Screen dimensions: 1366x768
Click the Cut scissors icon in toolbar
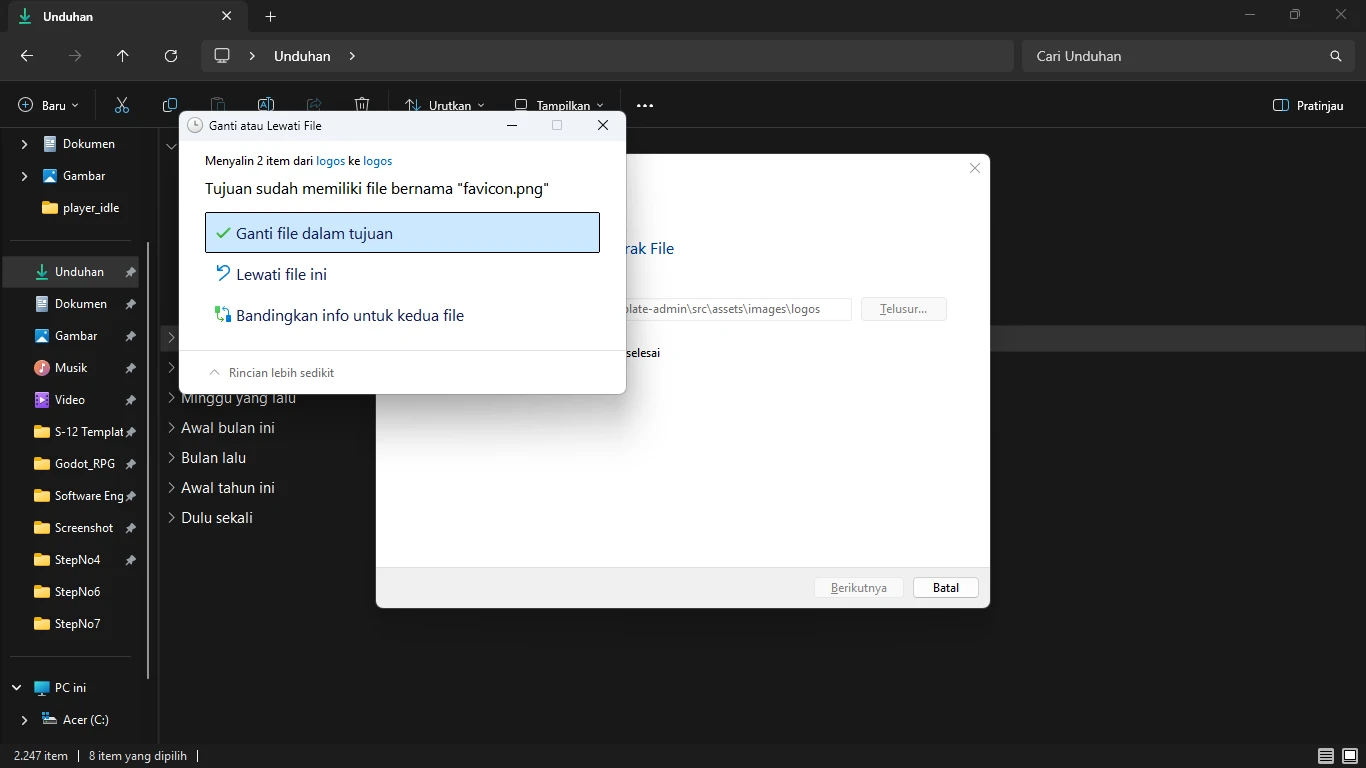tap(122, 105)
